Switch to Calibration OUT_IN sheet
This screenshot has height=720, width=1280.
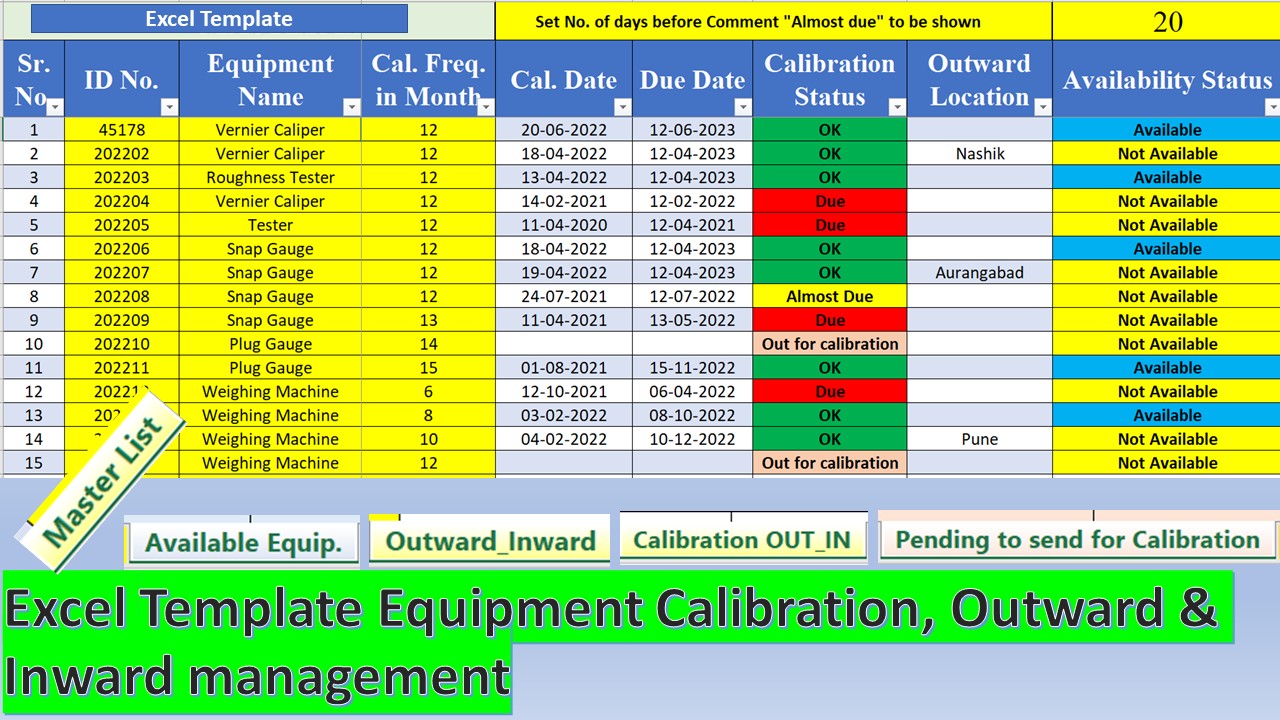point(741,540)
